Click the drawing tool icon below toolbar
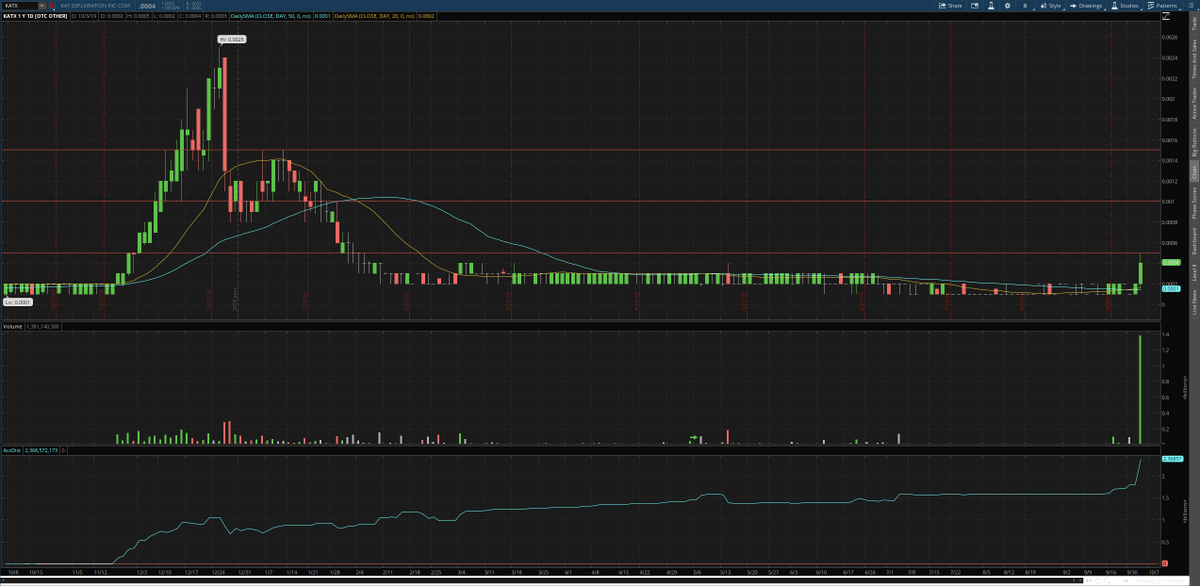 click(x=1166, y=16)
